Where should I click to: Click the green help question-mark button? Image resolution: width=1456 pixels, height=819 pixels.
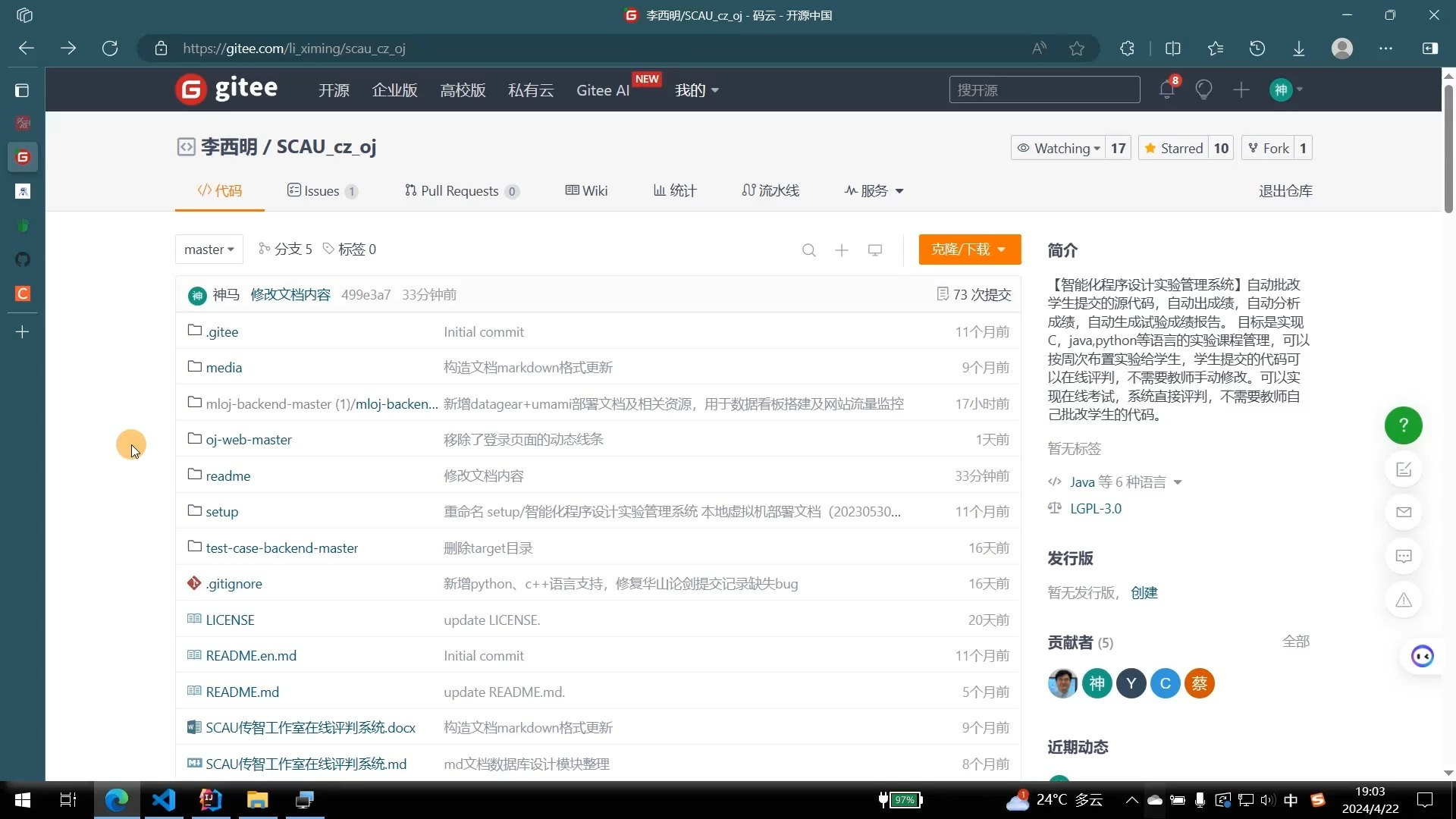coord(1403,425)
